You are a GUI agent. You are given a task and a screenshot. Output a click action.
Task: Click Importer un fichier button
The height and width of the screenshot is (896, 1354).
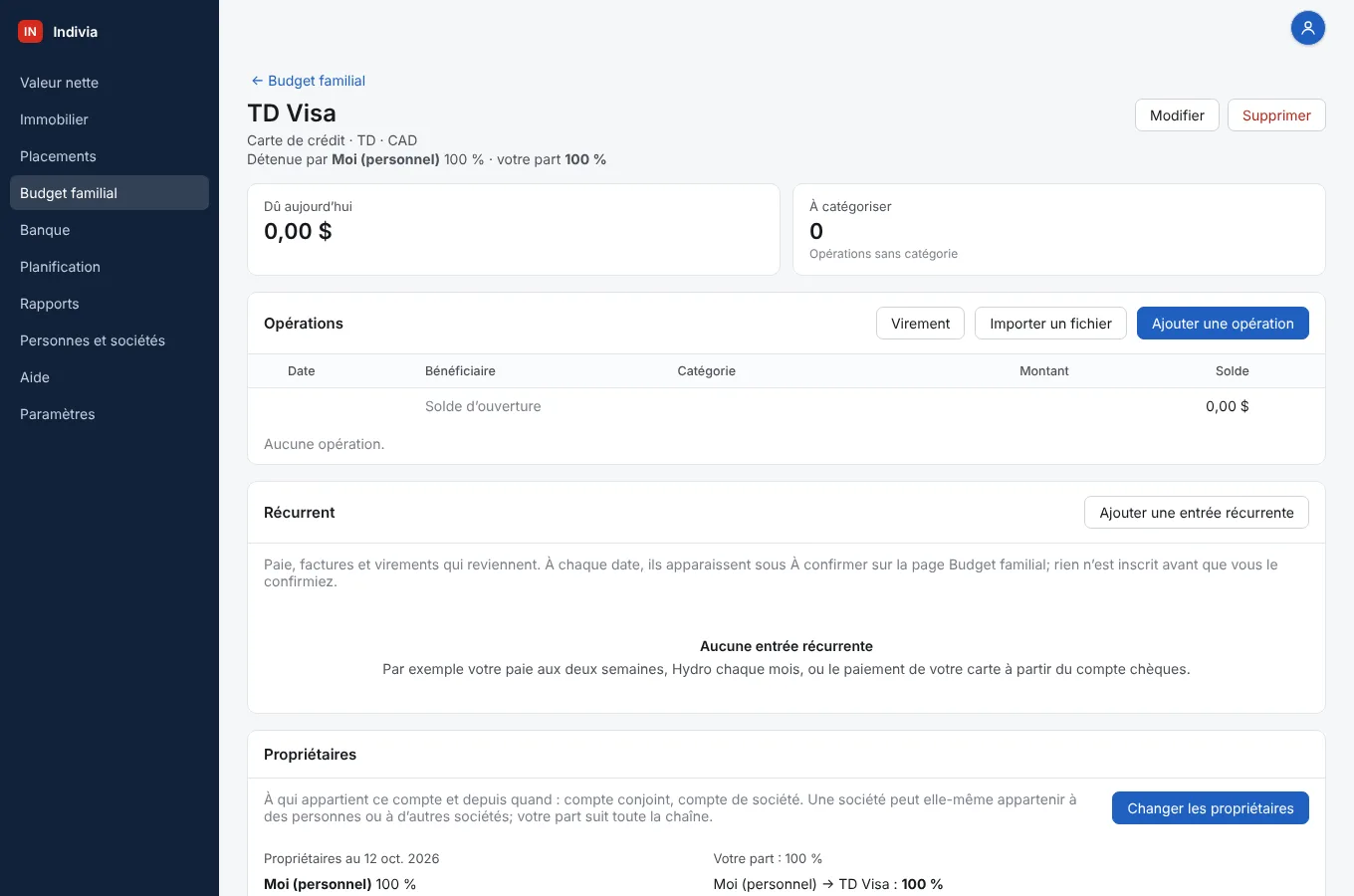[x=1050, y=324]
